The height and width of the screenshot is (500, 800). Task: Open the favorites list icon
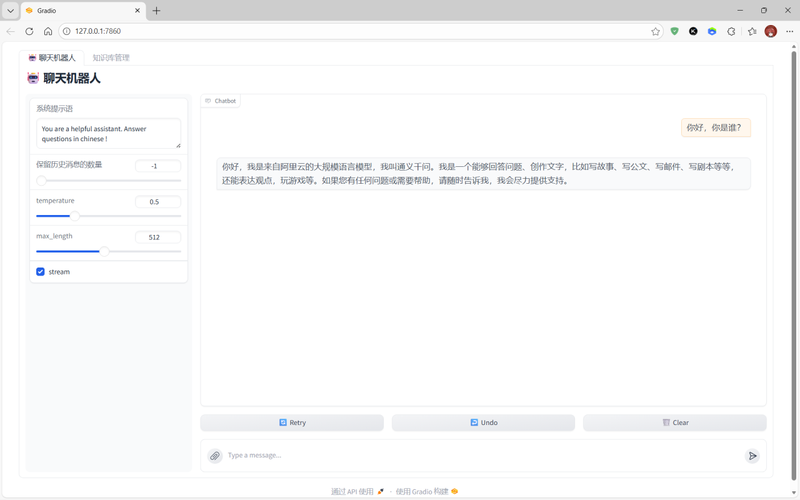point(752,31)
